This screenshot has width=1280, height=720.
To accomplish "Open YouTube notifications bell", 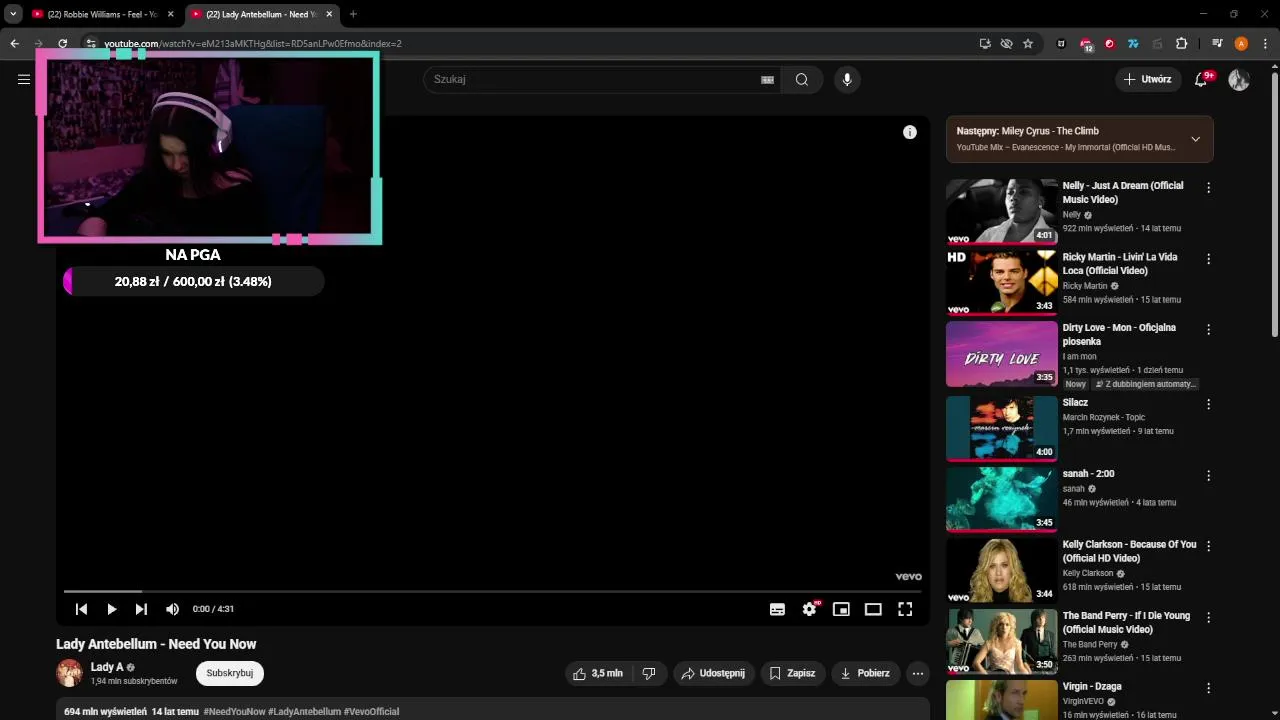I will [x=1201, y=79].
